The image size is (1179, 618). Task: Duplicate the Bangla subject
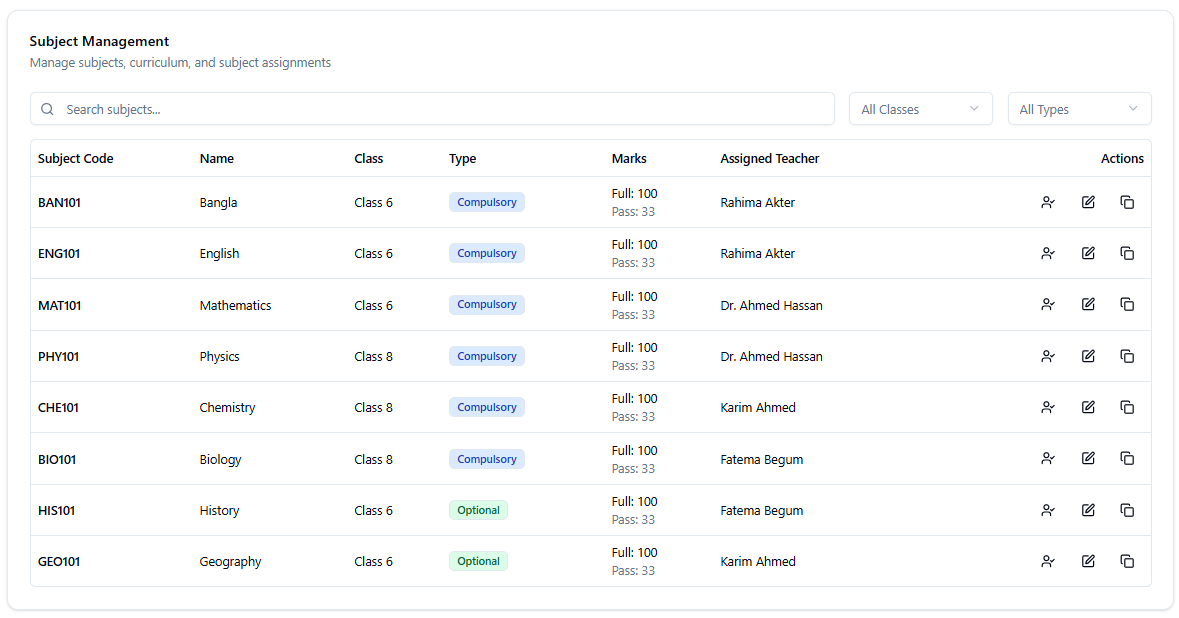coord(1127,202)
